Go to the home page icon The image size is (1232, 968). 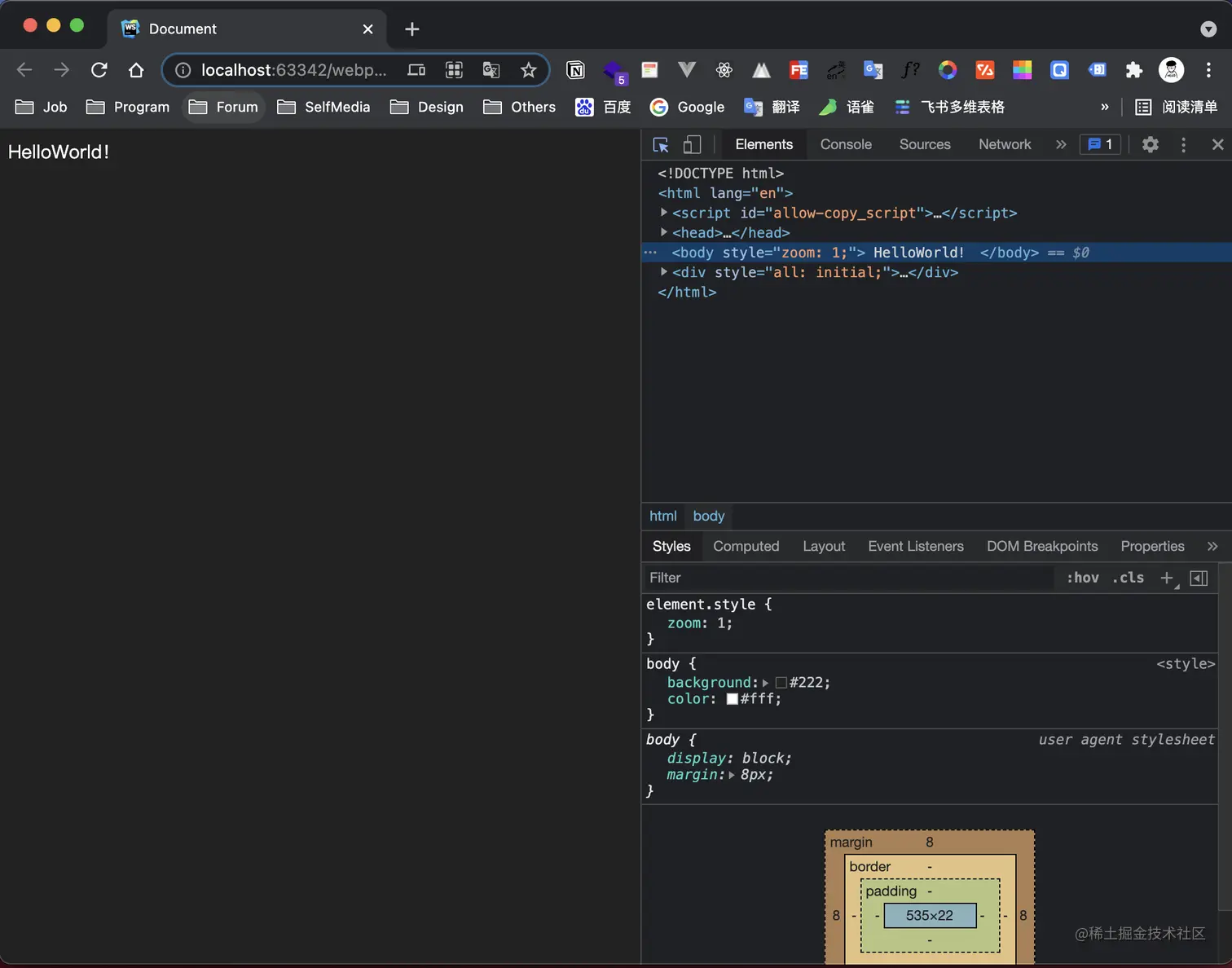(x=136, y=70)
